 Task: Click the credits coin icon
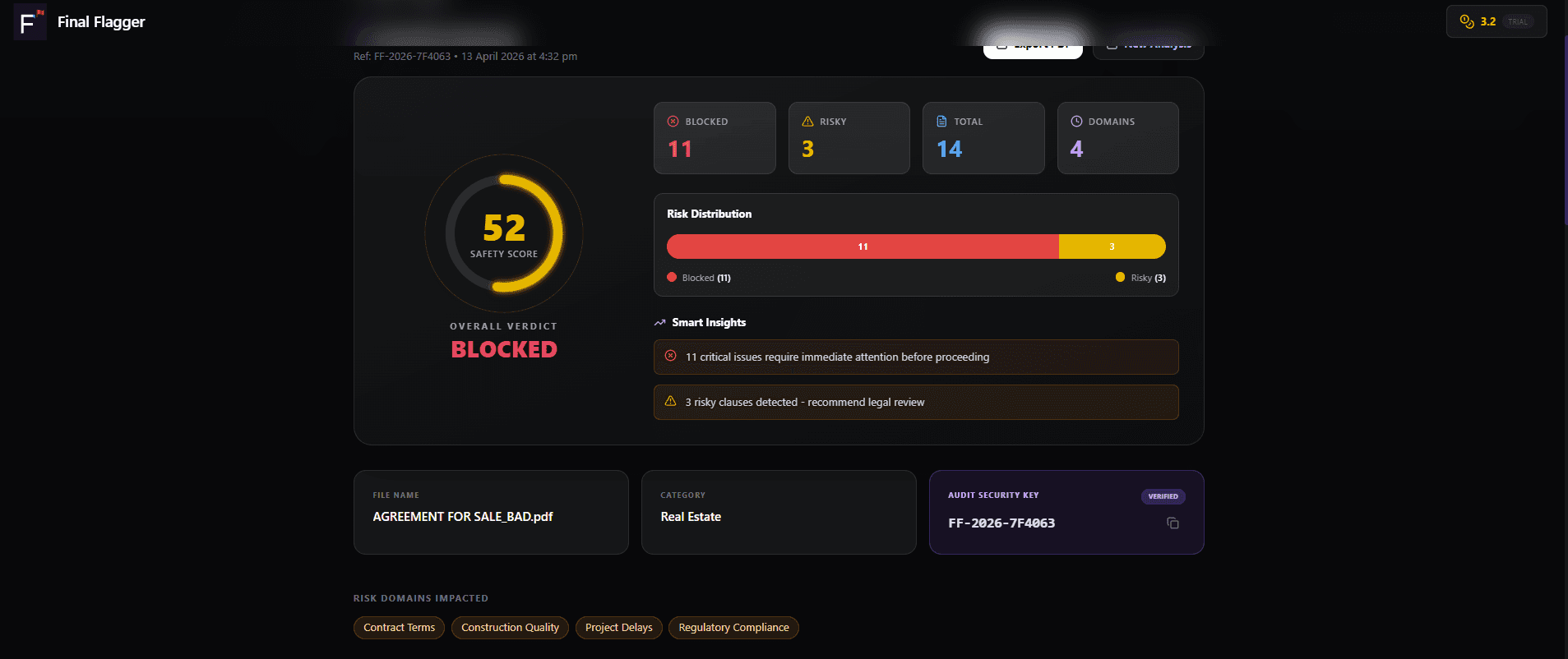coord(1466,21)
